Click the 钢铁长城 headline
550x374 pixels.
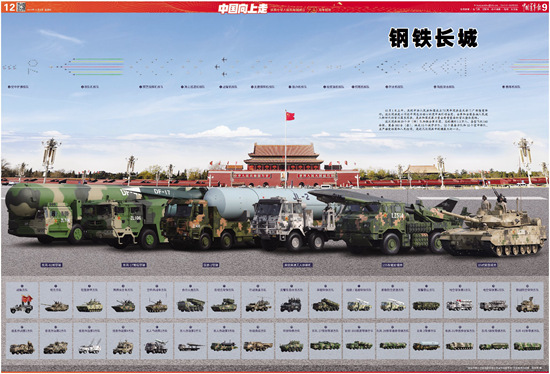point(433,38)
